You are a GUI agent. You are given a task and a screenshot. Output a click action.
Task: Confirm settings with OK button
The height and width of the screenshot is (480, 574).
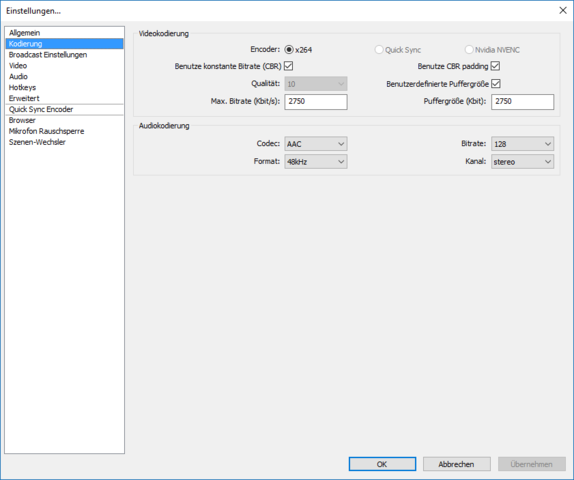coord(382,464)
